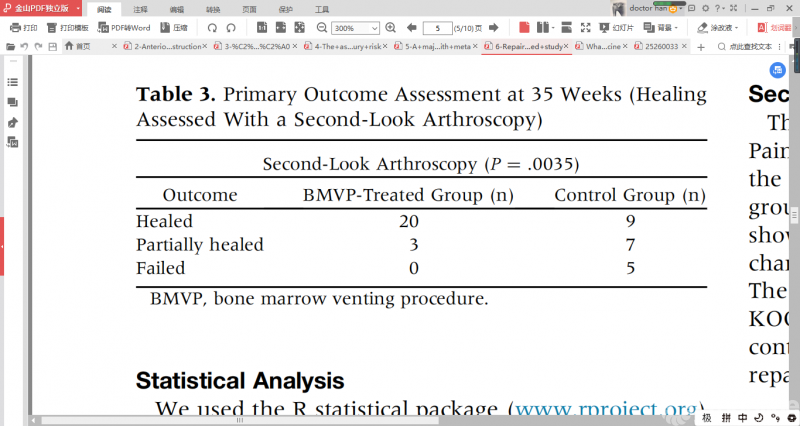
Task: Switch to 2-Anterio...struction document tab
Action: click(x=165, y=46)
